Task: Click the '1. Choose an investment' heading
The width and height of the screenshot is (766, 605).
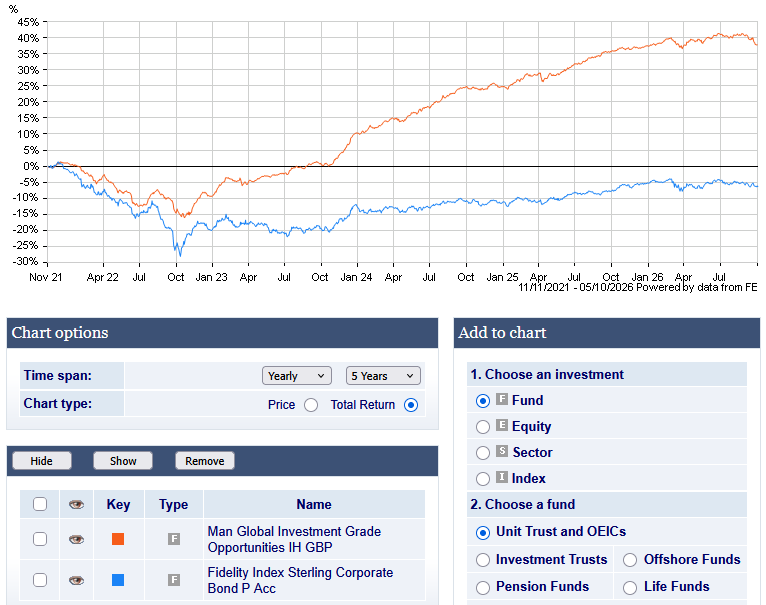Action: tap(547, 374)
